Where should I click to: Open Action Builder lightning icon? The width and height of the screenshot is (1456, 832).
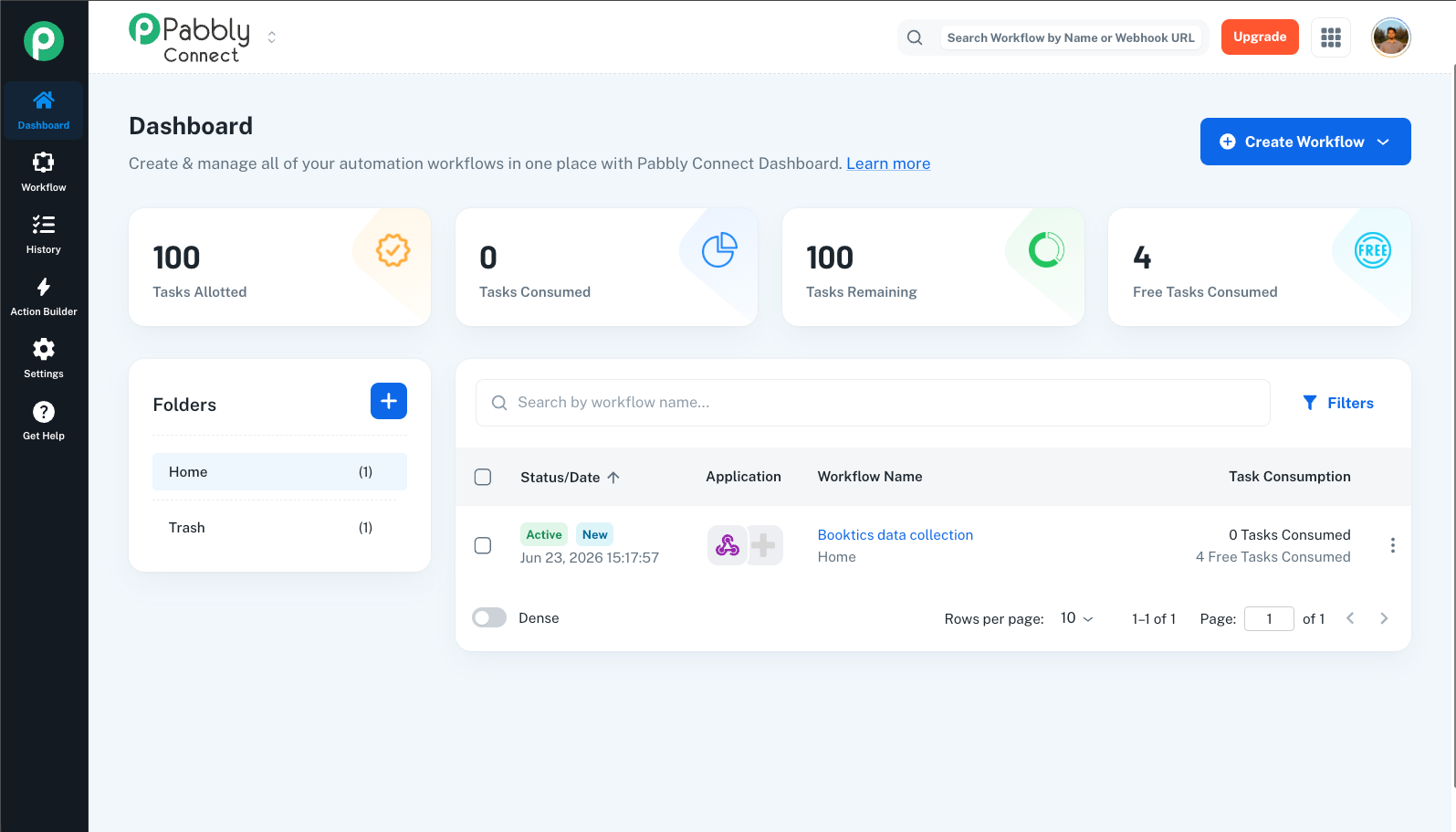(x=43, y=287)
